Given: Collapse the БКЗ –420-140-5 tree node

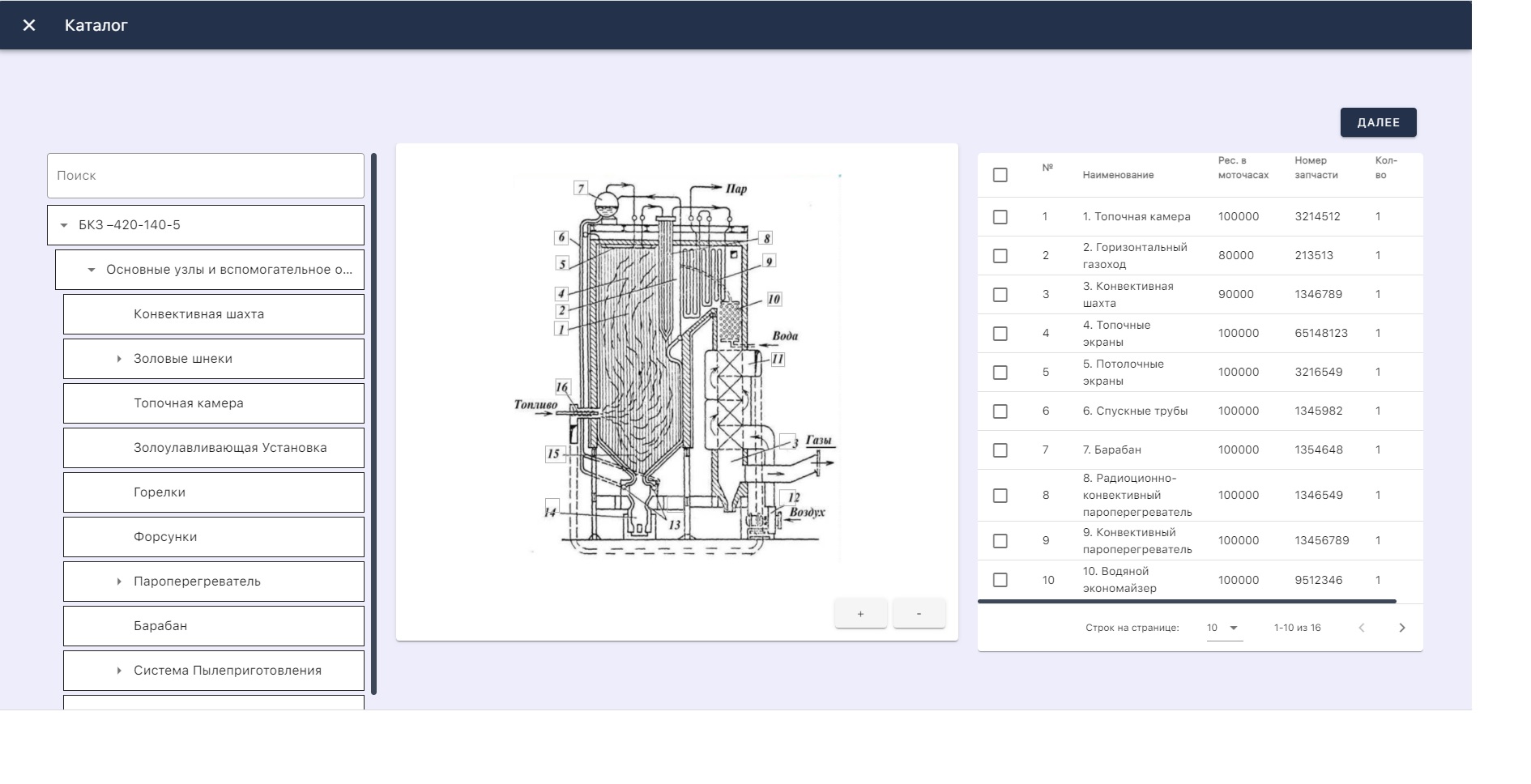Looking at the screenshot, I should (64, 225).
